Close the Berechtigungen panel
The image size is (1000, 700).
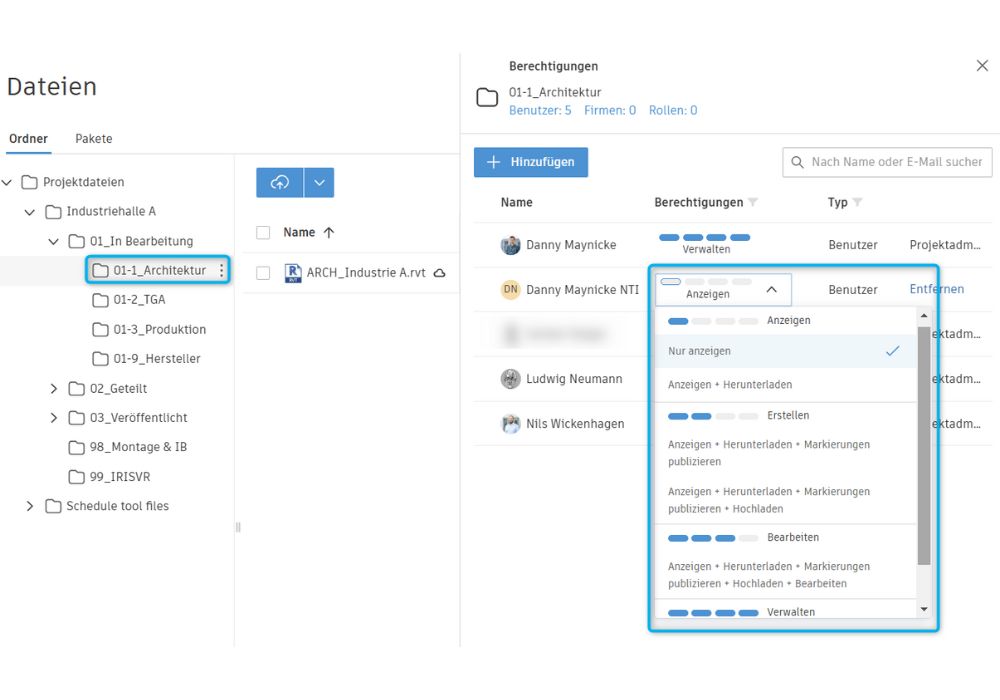coord(981,66)
